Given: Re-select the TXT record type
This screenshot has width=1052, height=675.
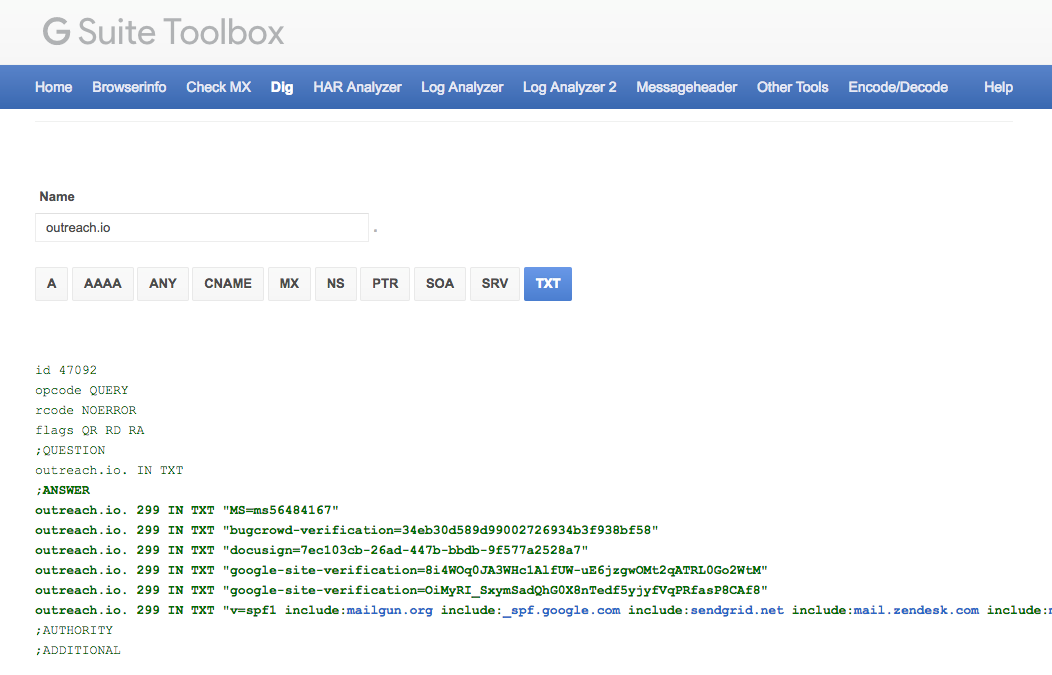Looking at the screenshot, I should click(547, 283).
